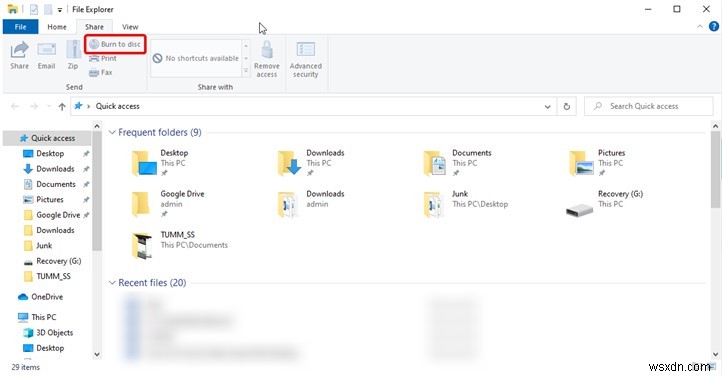722x377 pixels.
Task: Collapse the Recent files section
Action: point(112,283)
